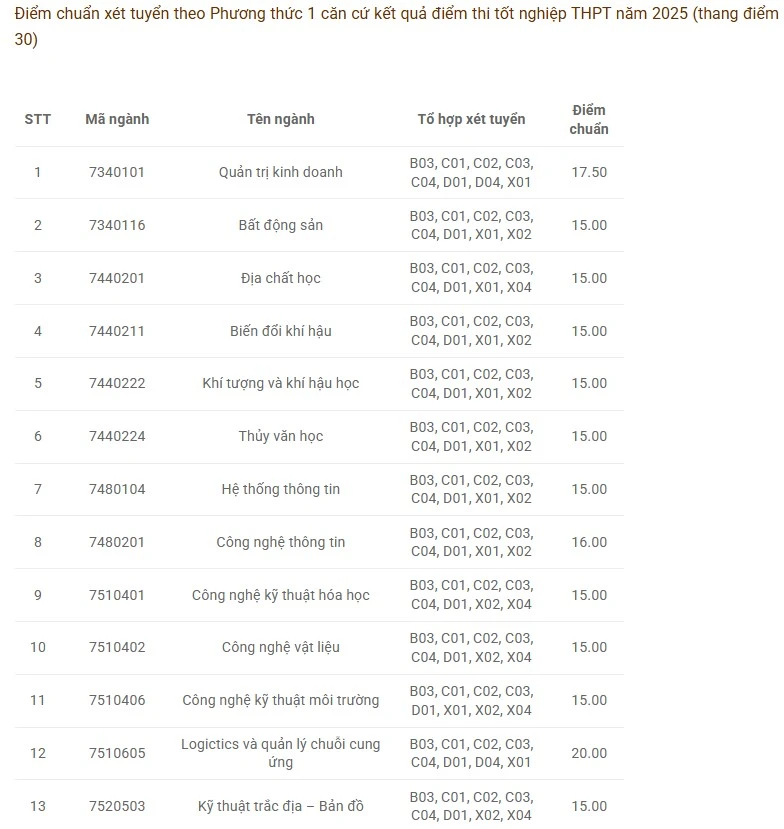Select the Công nghệ vật liệu major name

281,647
